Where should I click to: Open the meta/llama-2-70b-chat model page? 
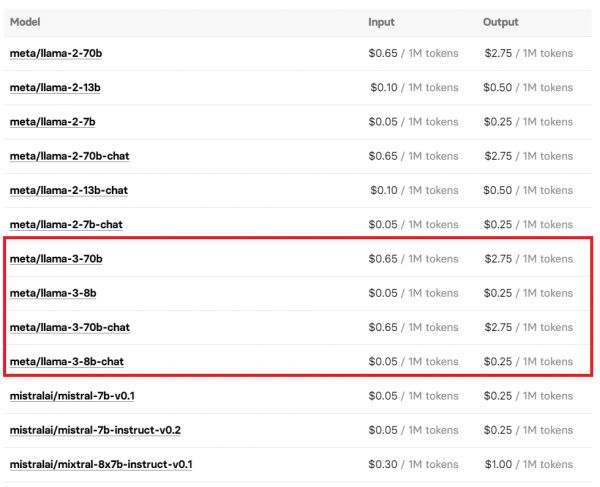pos(69,156)
